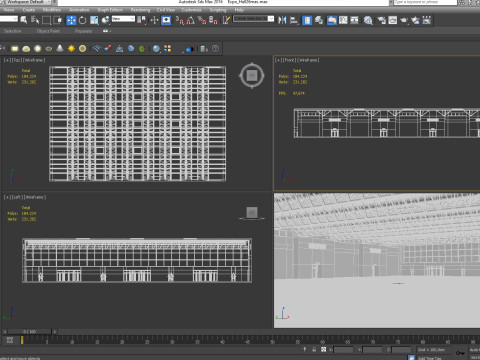Screen dimensions: 480x360
Task: Switch to the Selection ribbon tab
Action: pos(13,31)
